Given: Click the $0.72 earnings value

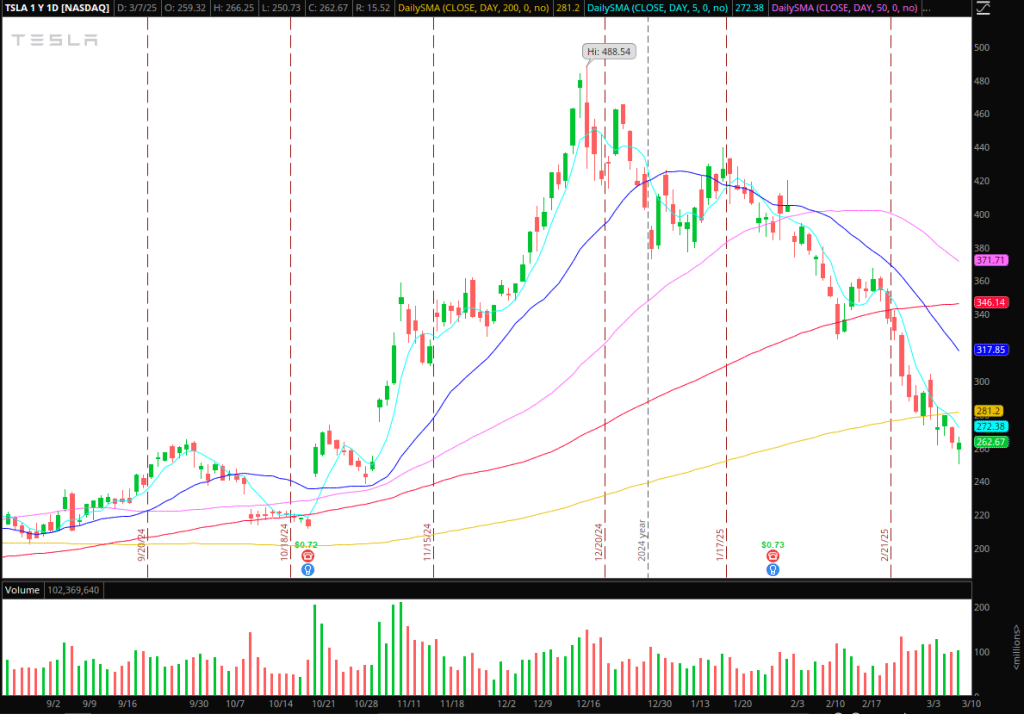Looking at the screenshot, I should pos(306,544).
